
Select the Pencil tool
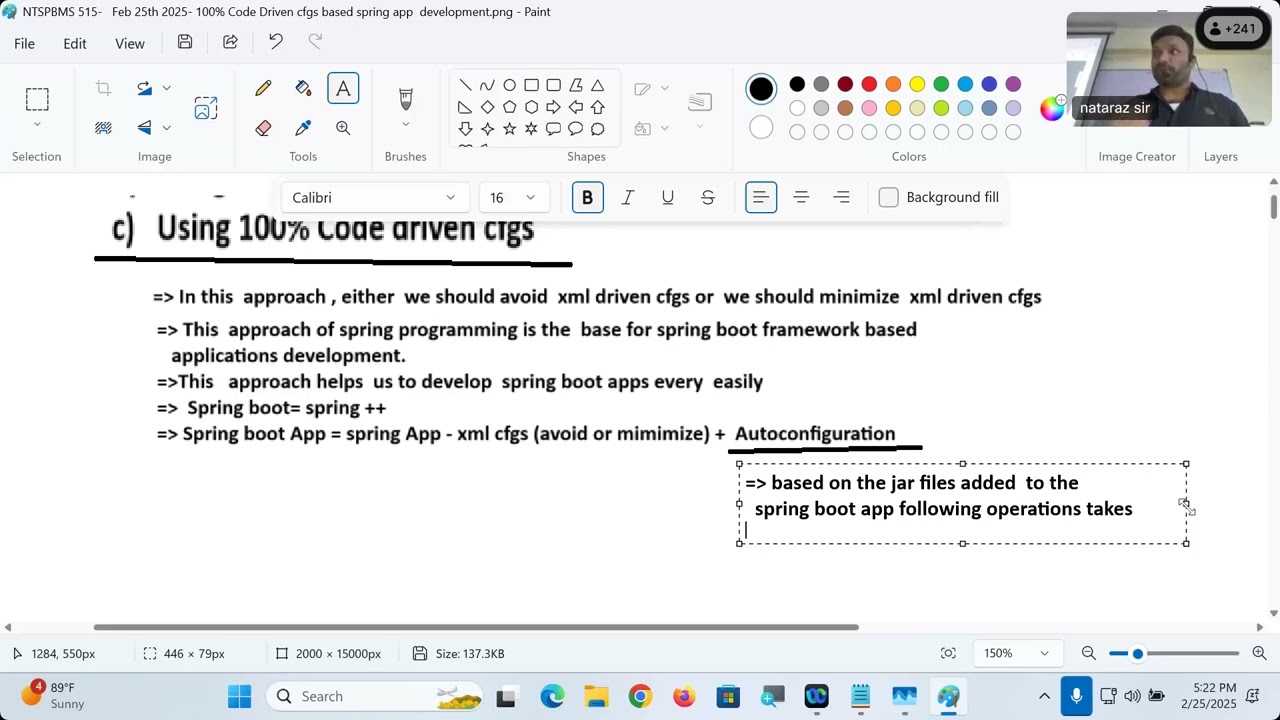click(263, 89)
